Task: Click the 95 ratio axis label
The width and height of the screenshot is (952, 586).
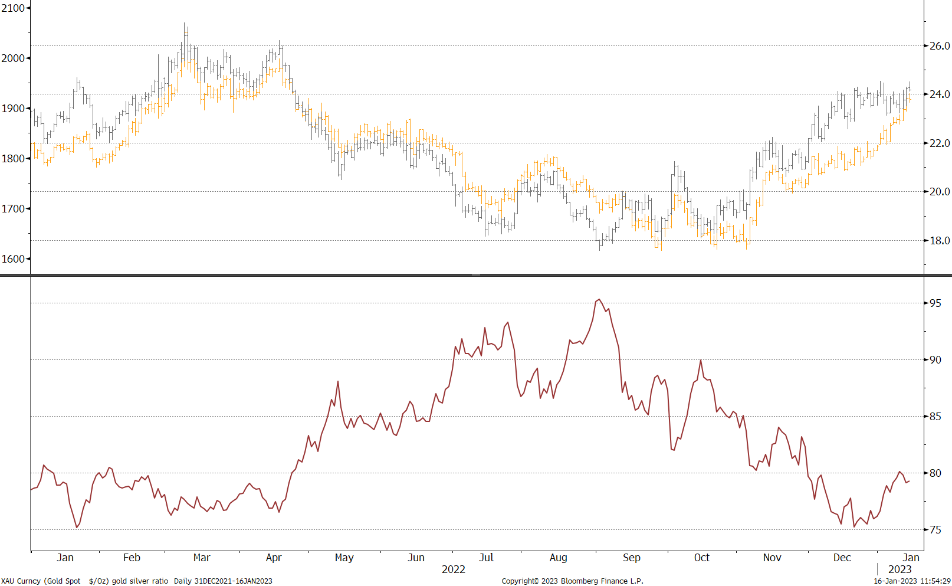Action: 936,303
